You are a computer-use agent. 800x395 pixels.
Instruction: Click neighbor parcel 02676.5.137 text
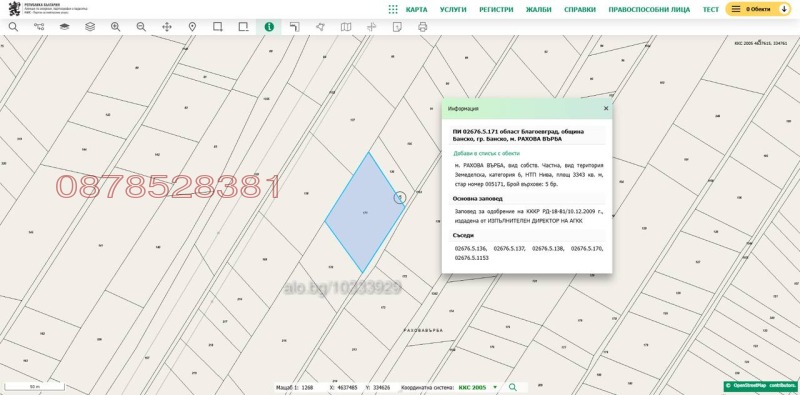509,249
